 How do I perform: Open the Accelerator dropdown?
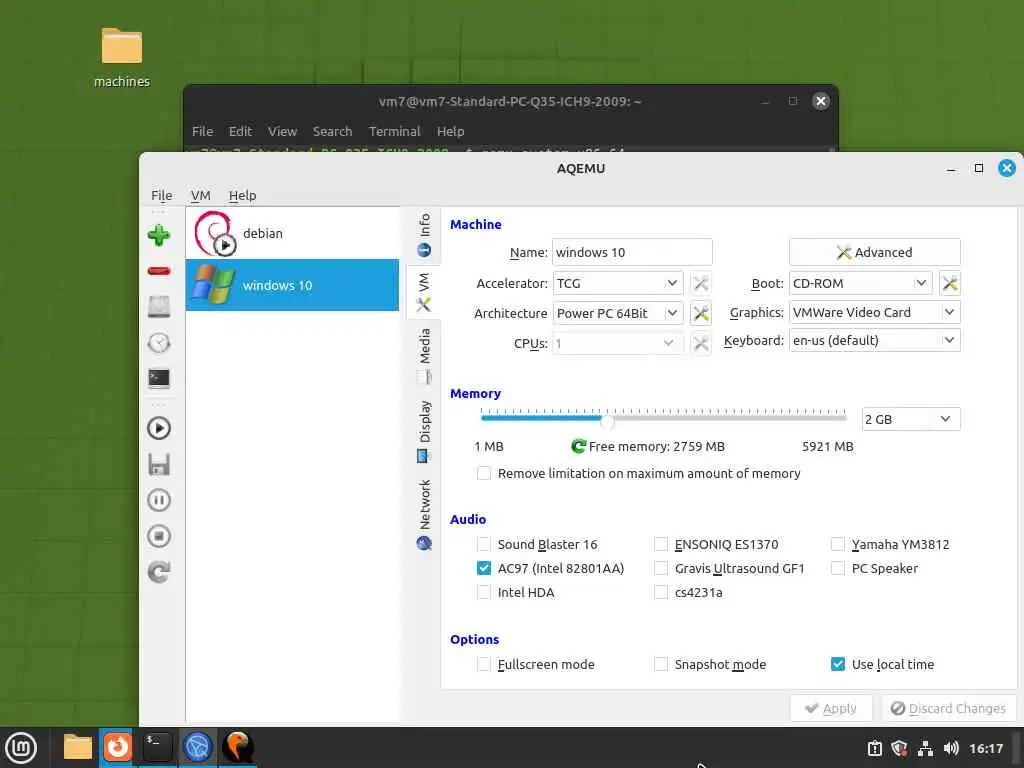(x=618, y=283)
